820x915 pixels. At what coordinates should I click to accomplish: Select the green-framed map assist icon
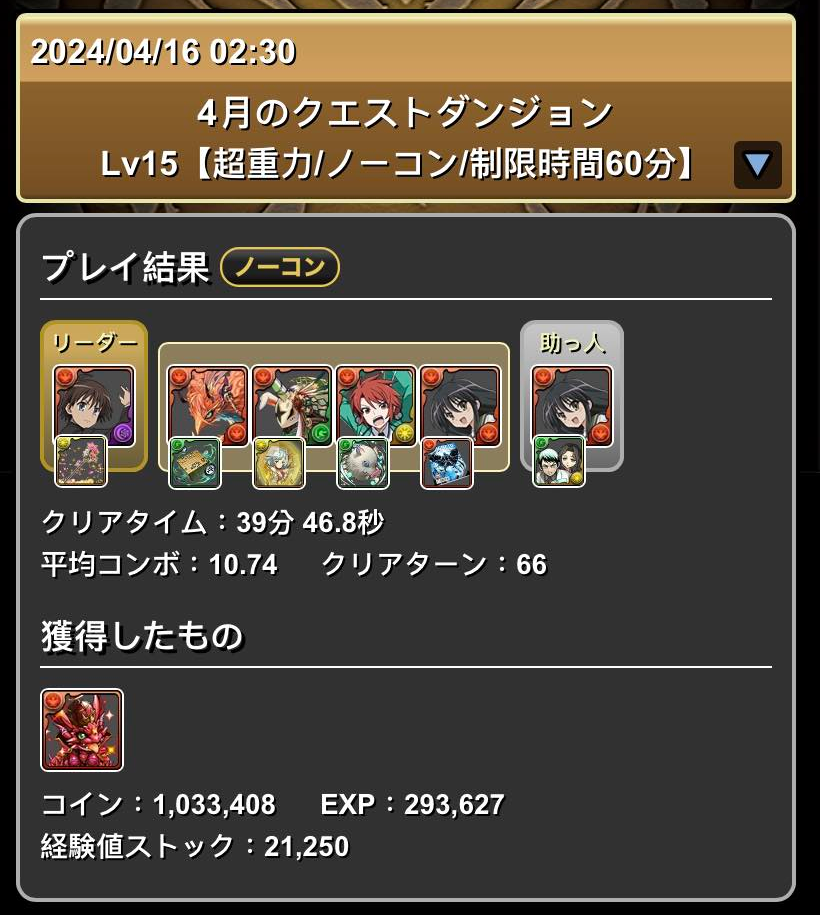point(194,462)
